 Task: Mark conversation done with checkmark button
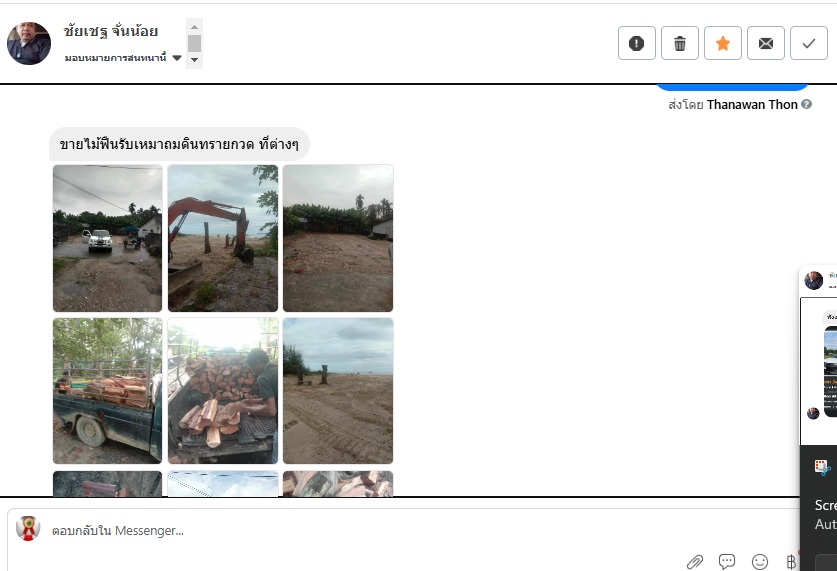pos(809,43)
